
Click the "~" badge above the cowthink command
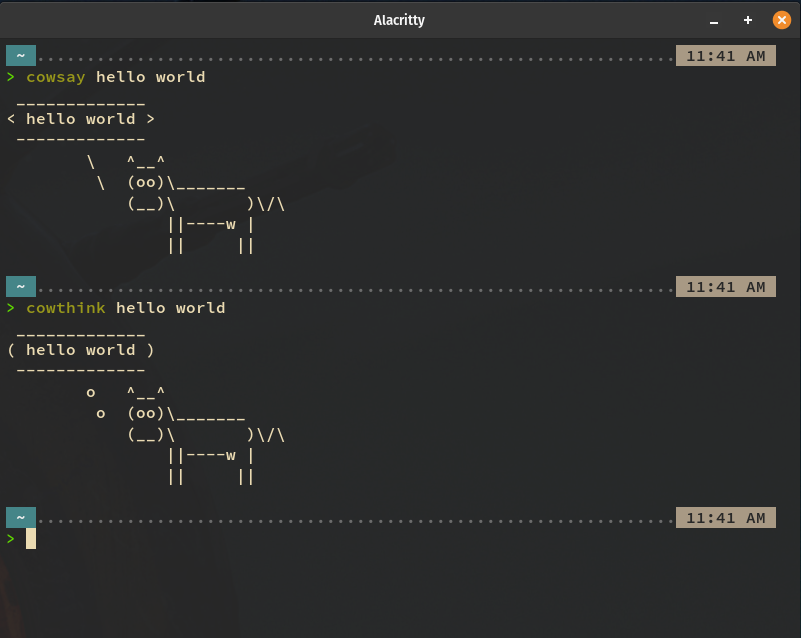(20, 287)
